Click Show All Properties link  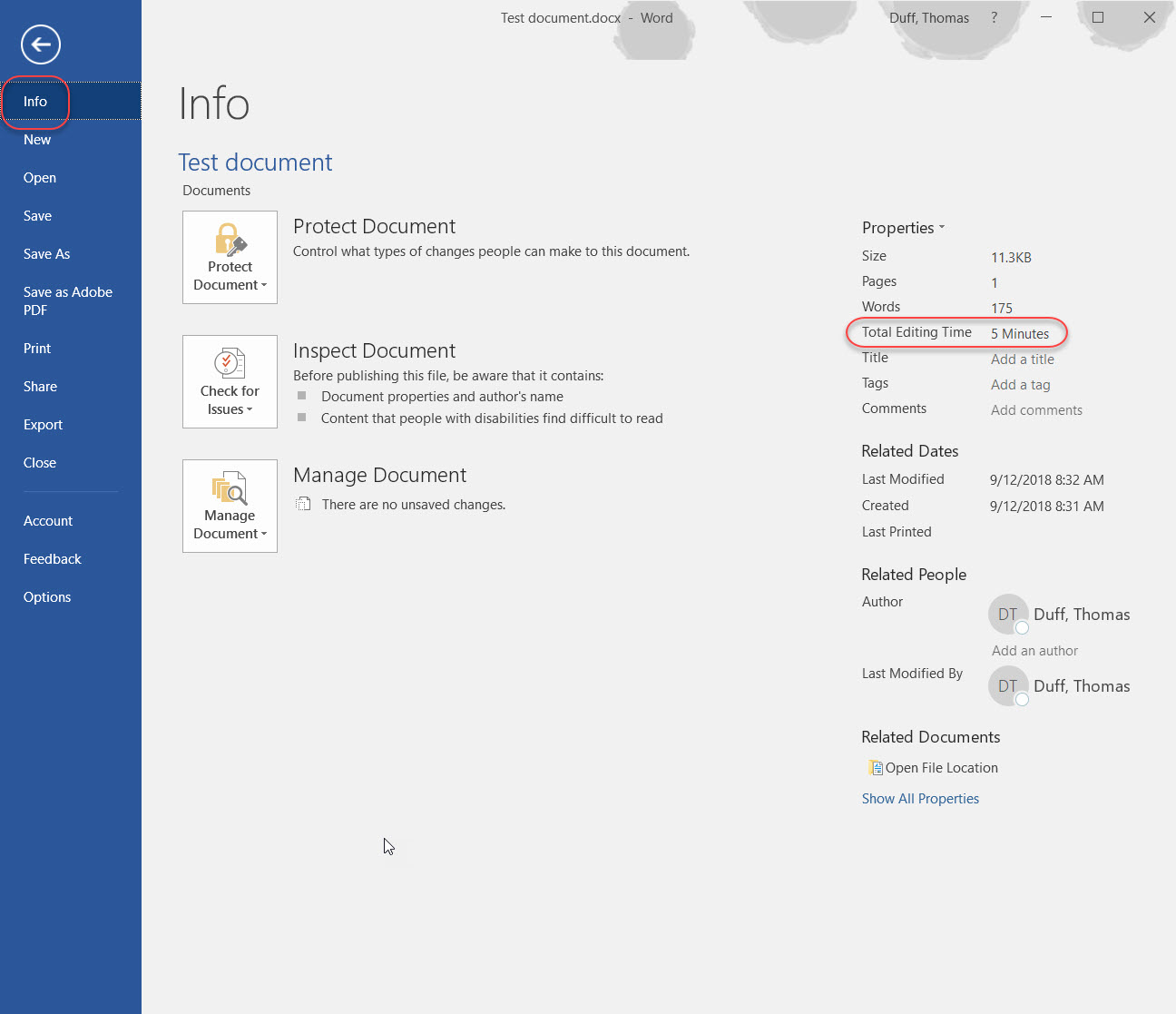pyautogui.click(x=920, y=799)
